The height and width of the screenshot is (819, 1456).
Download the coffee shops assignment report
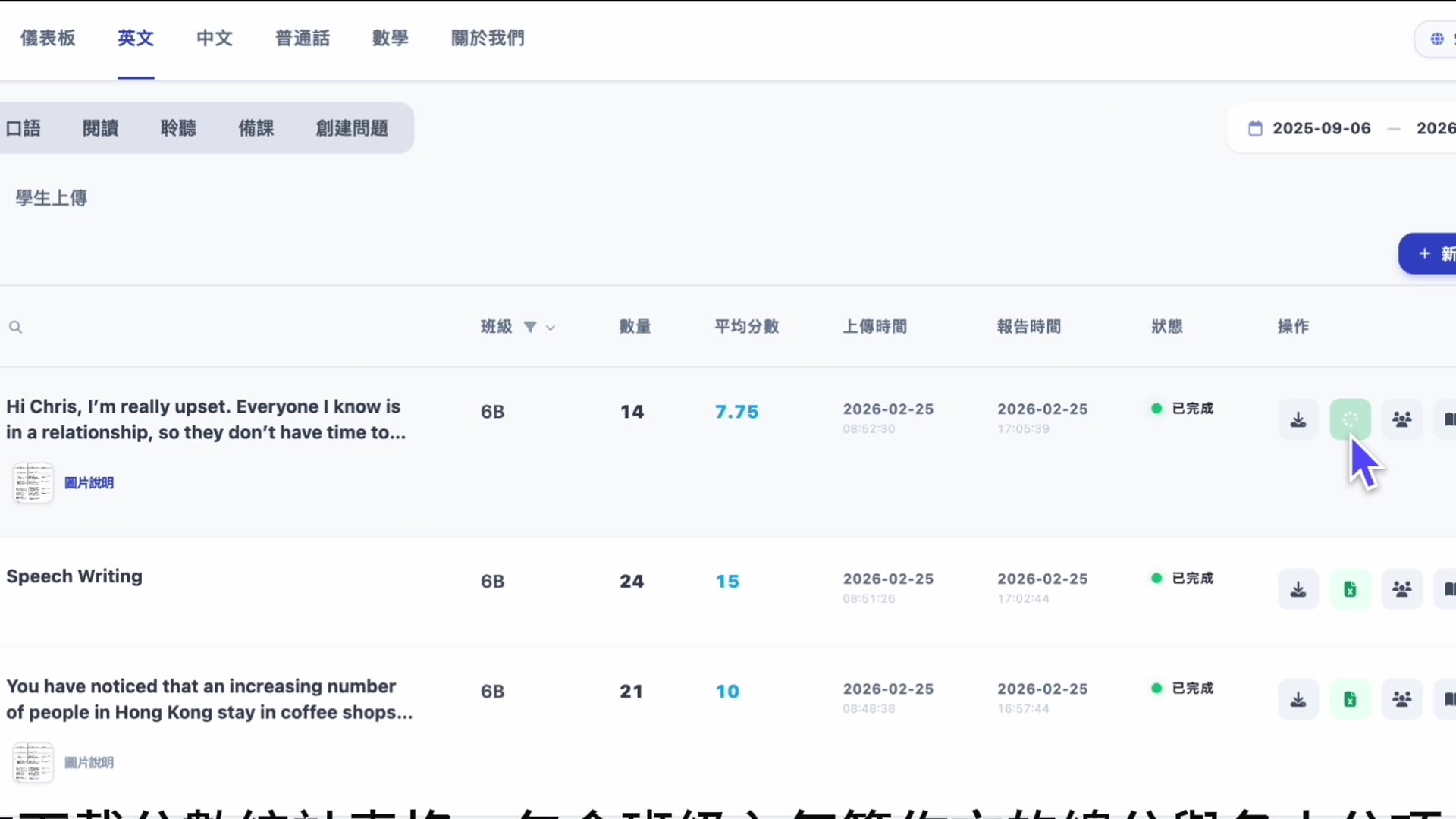[x=1298, y=698]
